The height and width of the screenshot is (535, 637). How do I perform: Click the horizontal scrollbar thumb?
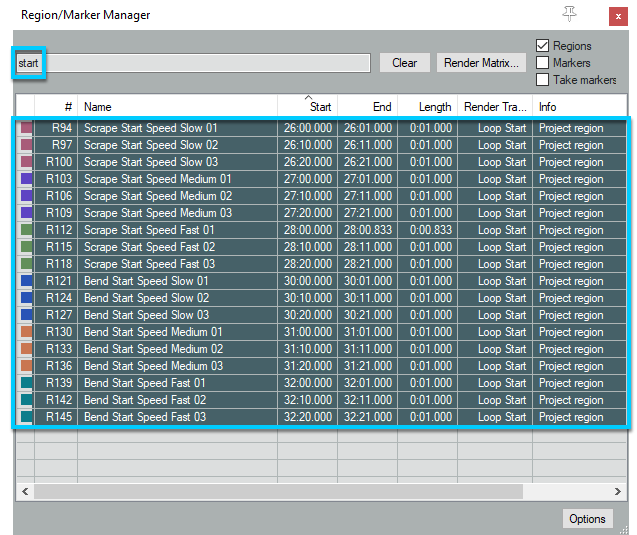[x=278, y=492]
